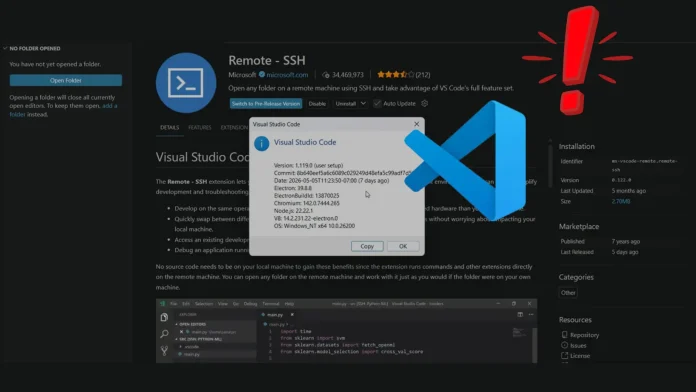
Task: Toggle the Auto Update checkbox
Action: [x=377, y=103]
